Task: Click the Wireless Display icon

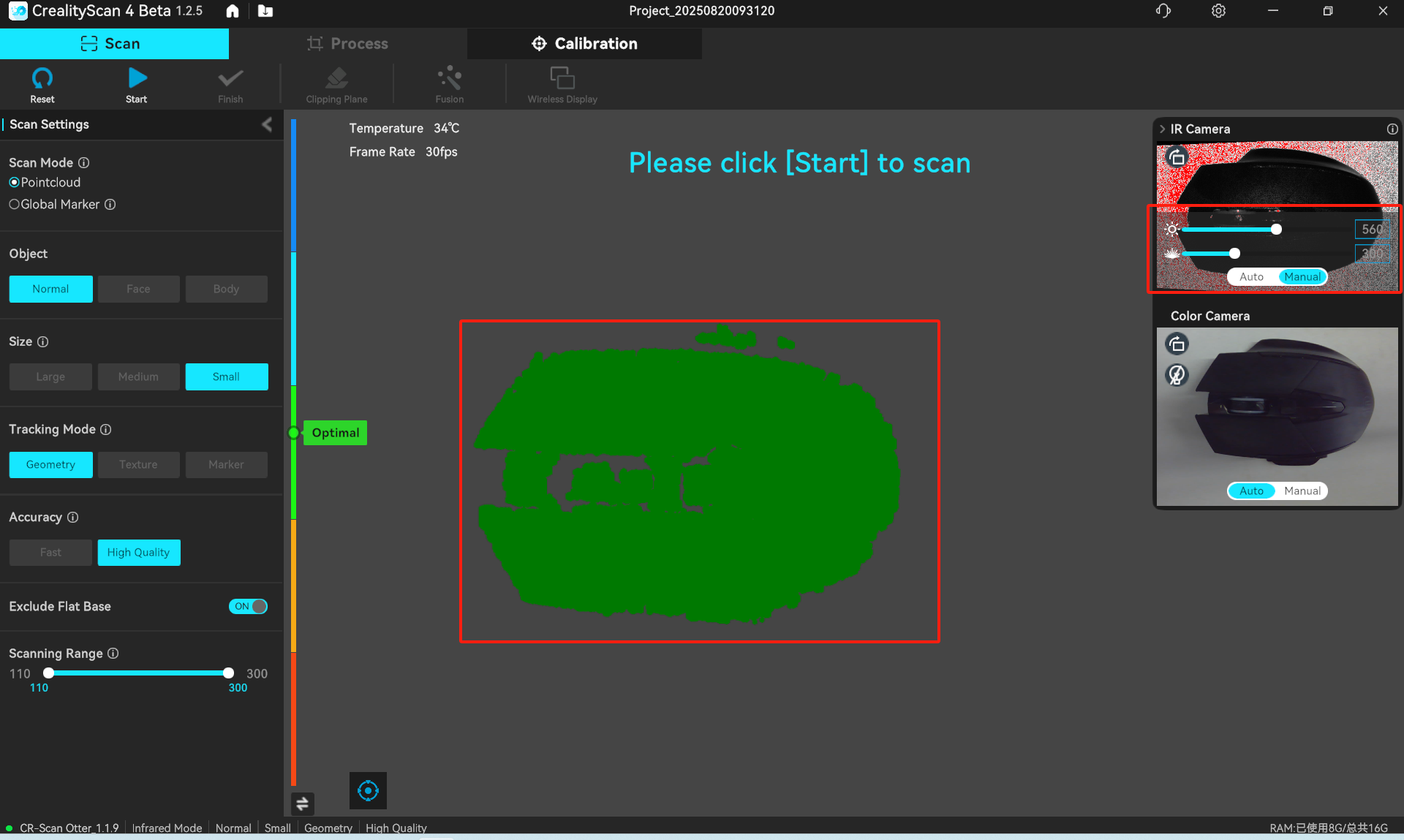Action: click(562, 78)
